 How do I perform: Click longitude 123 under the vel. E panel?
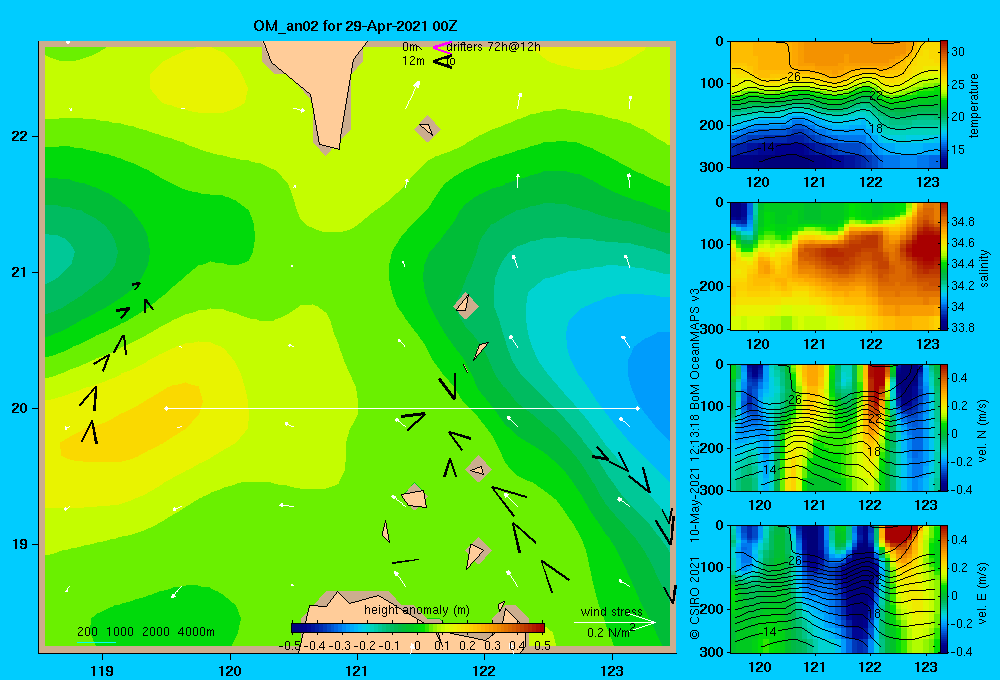point(926,667)
